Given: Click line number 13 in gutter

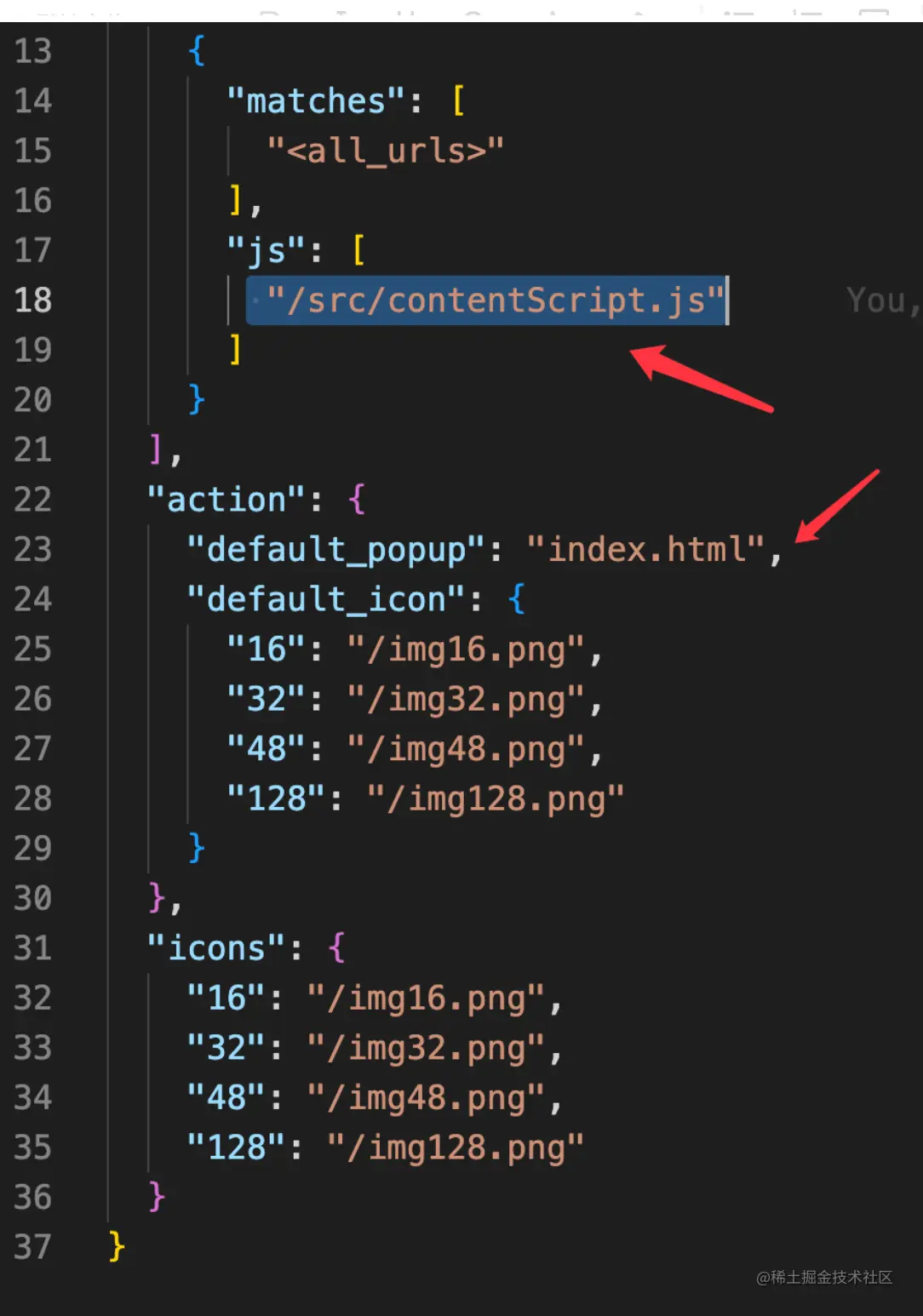Looking at the screenshot, I should click(x=33, y=51).
